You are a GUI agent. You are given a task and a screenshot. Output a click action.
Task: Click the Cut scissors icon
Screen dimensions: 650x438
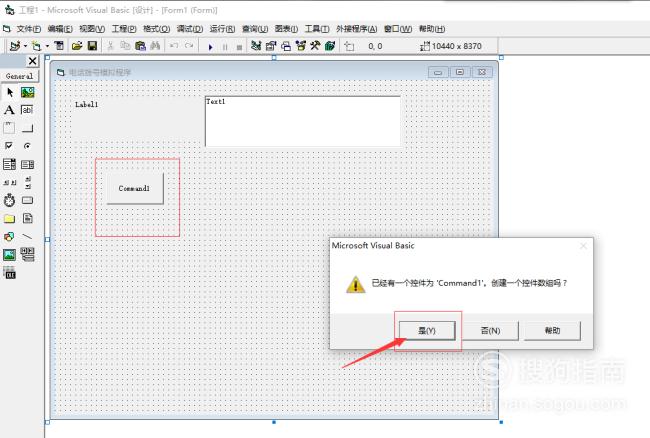point(110,46)
